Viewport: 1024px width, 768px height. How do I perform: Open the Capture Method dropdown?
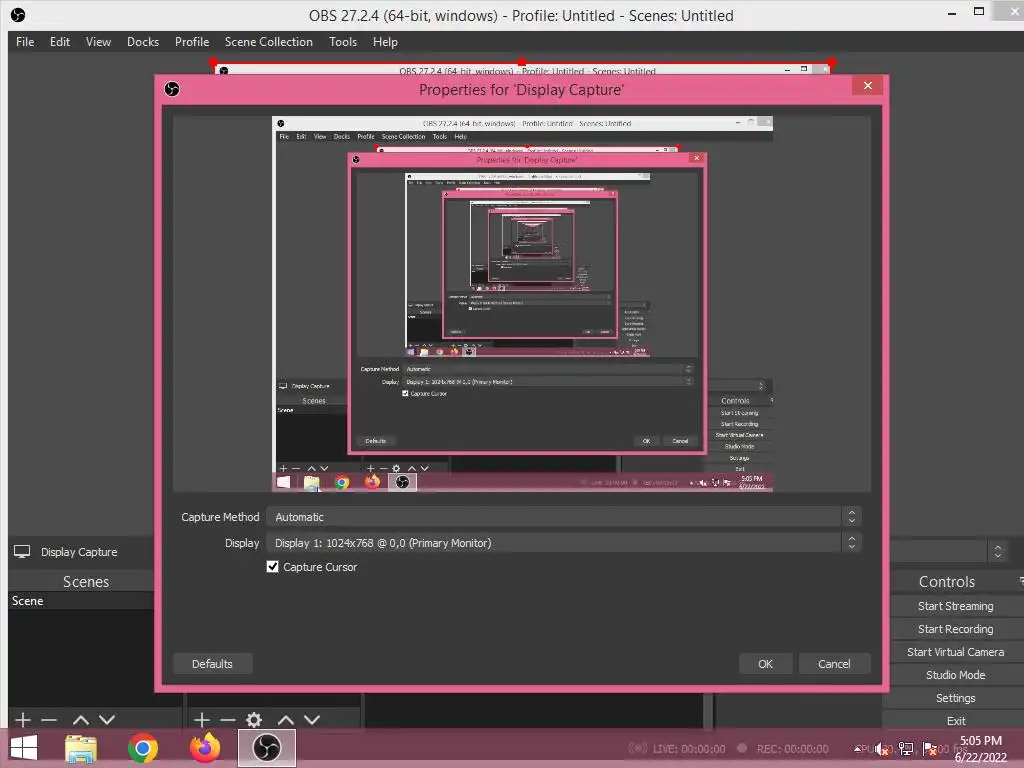566,517
